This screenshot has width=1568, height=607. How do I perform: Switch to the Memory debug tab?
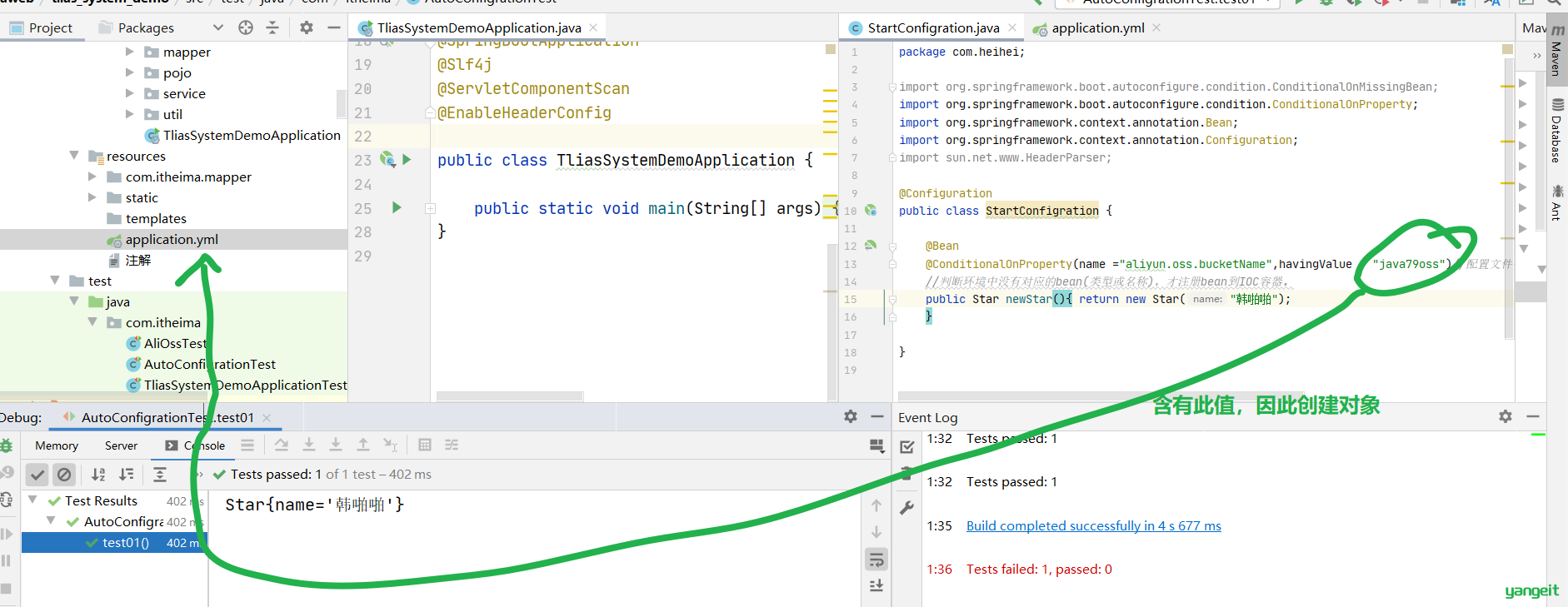point(57,445)
